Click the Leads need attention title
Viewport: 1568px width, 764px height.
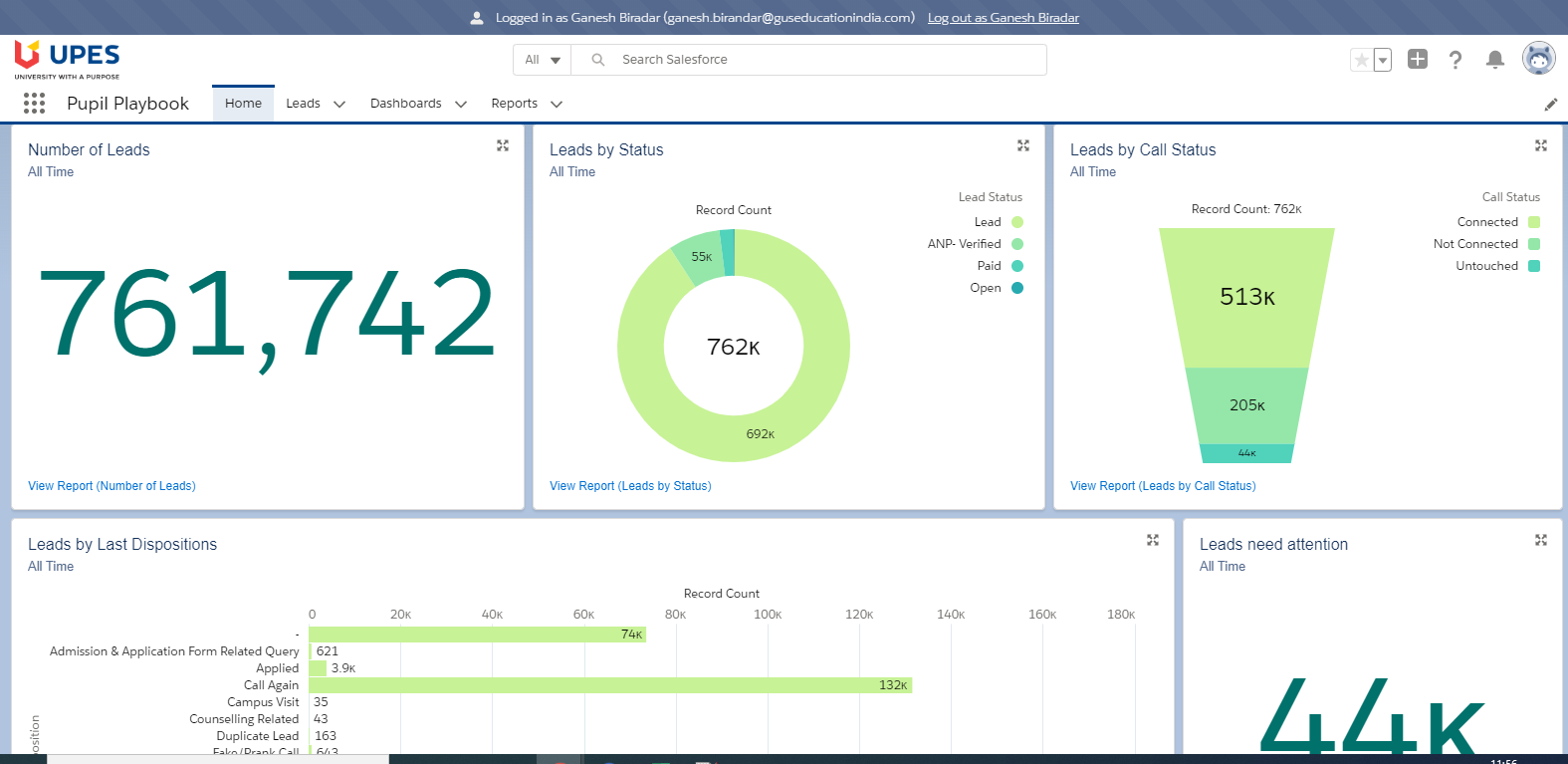pos(1273,544)
